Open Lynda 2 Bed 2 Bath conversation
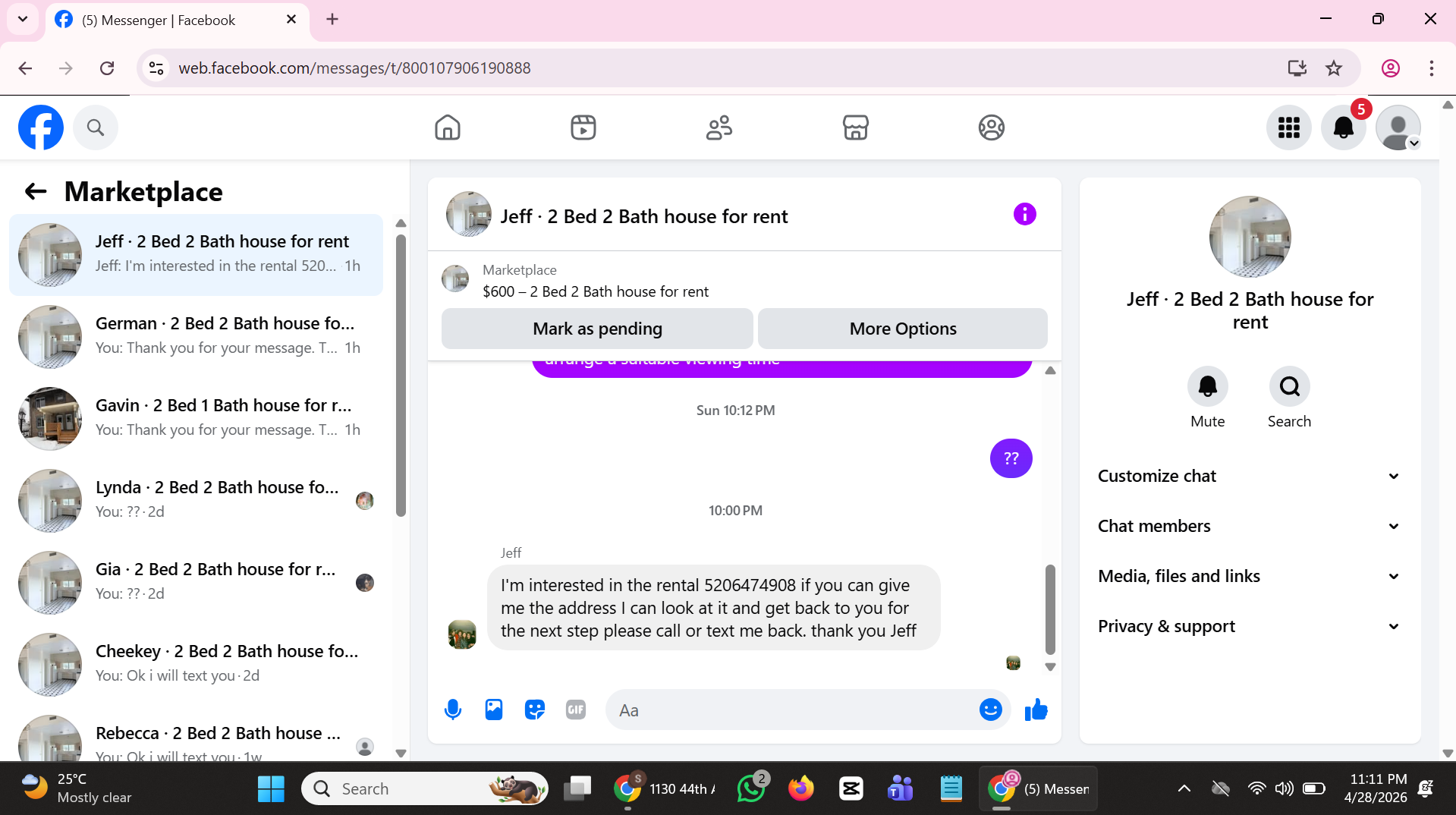This screenshot has width=1456, height=815. [x=196, y=500]
